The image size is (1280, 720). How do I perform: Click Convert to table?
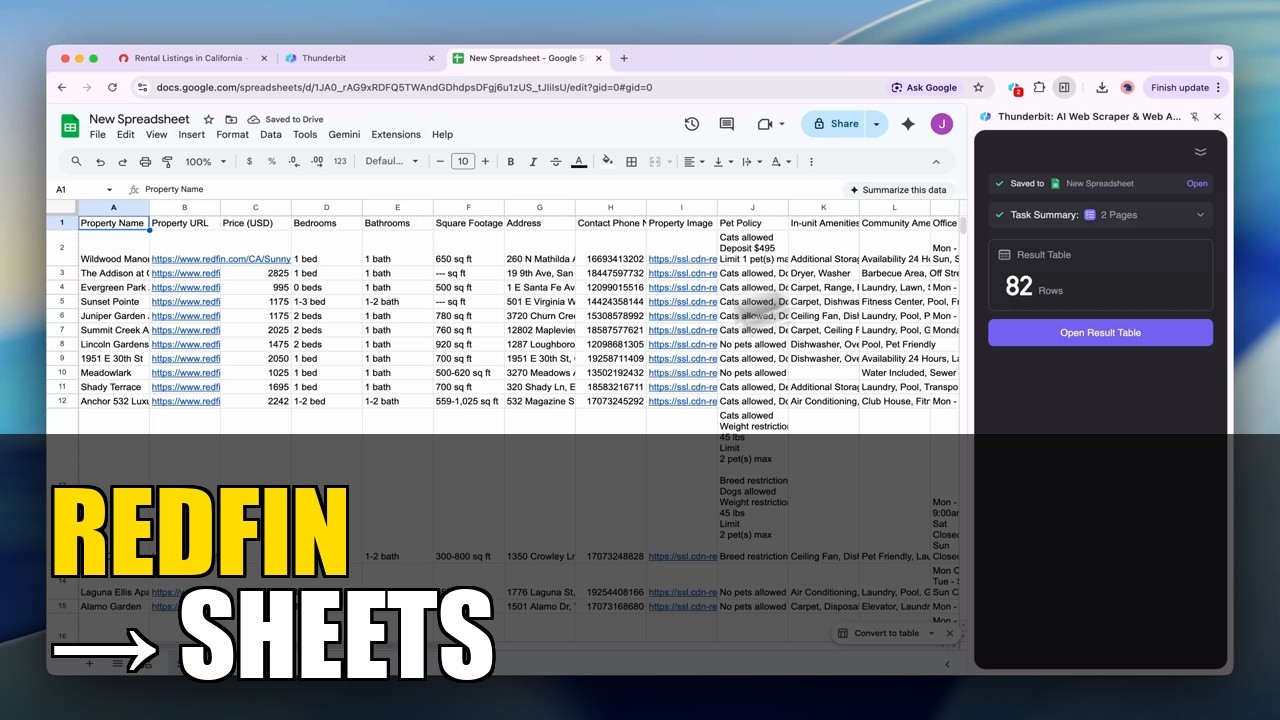pos(878,633)
